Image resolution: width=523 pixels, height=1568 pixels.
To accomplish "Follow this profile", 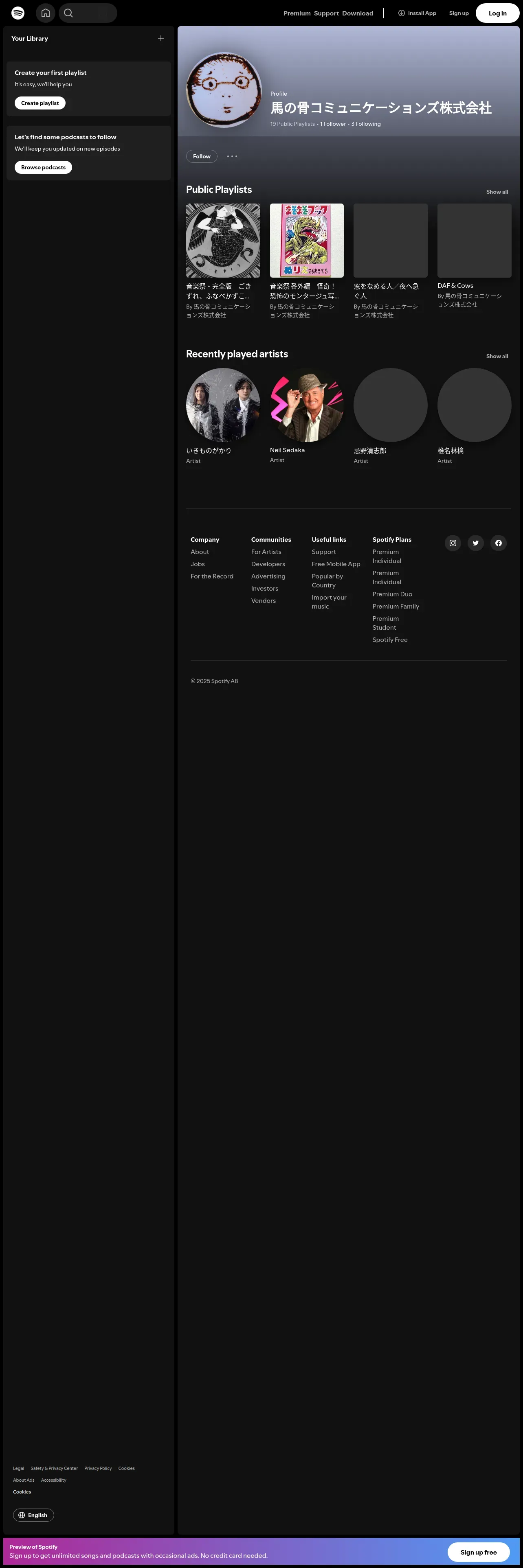I will 202,156.
